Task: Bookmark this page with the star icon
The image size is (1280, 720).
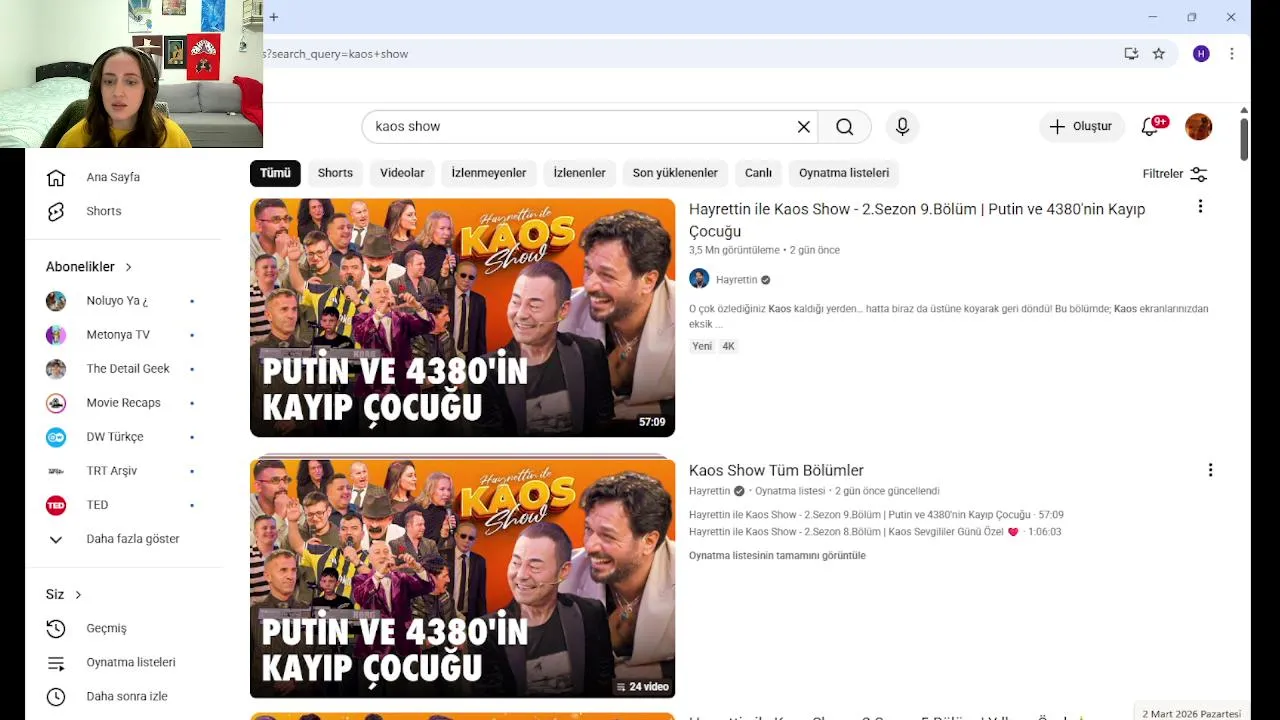Action: 1158,54
